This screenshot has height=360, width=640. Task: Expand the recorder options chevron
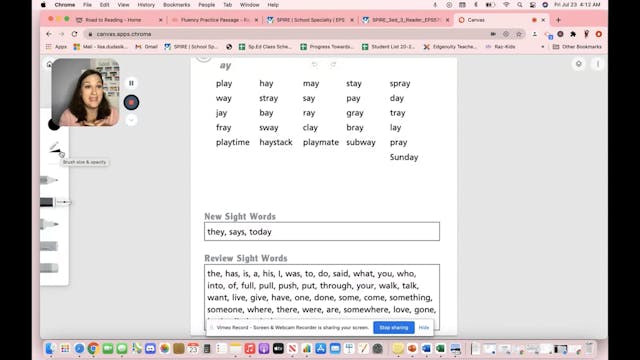[x=131, y=120]
